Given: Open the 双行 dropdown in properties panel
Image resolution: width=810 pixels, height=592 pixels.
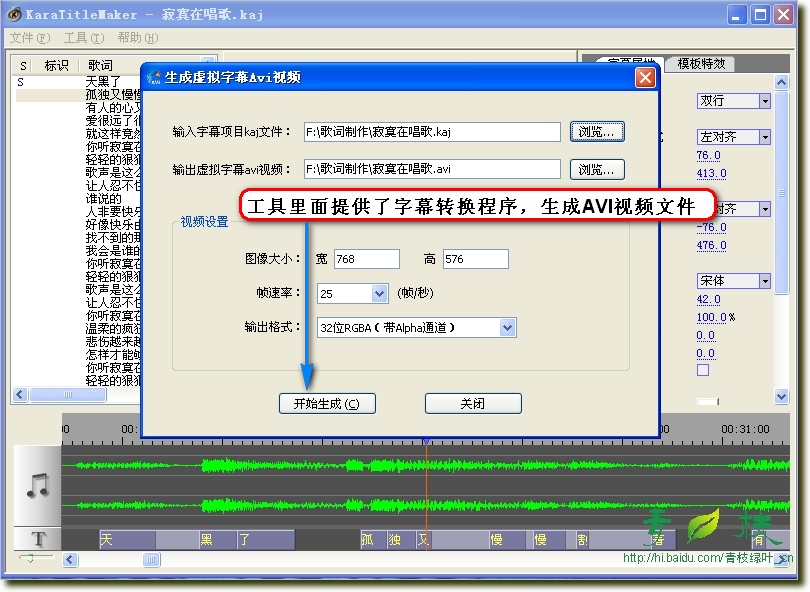Looking at the screenshot, I should pos(765,101).
